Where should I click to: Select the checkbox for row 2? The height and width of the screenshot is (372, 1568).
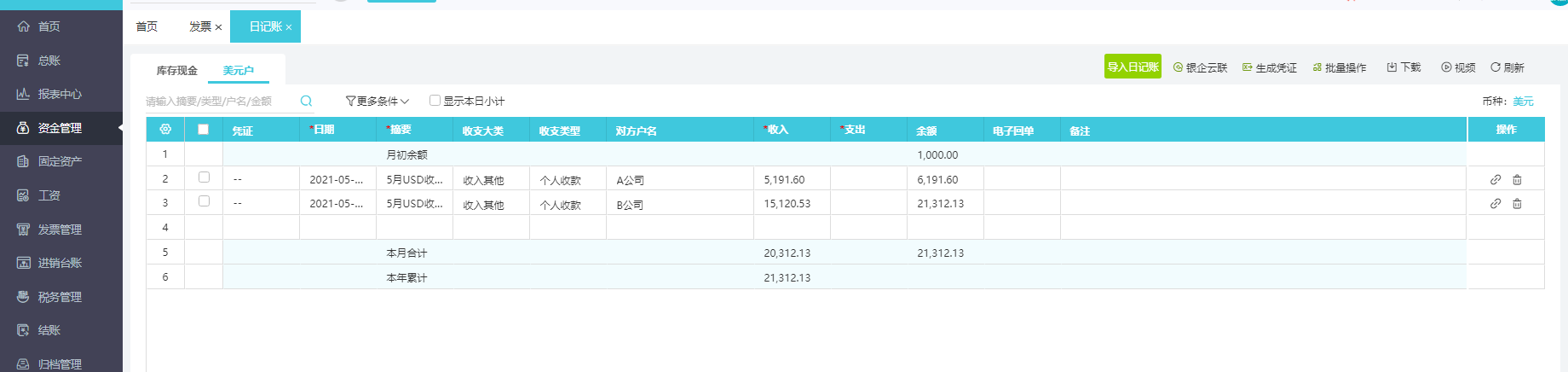(204, 177)
